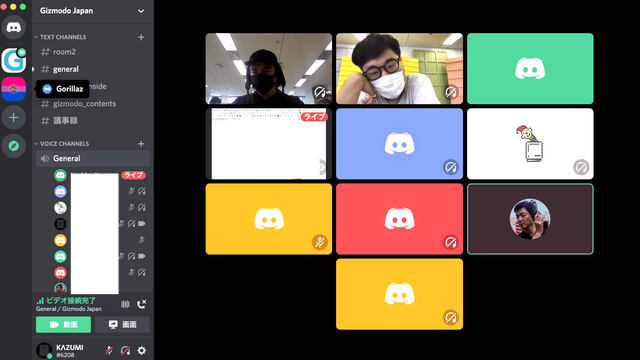The image size is (640, 360).
Task: Select black-masked man in cap video tile
Action: coord(269,69)
